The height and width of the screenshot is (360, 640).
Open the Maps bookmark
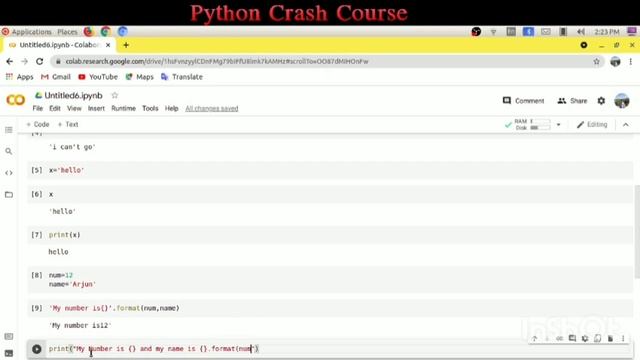tap(140, 77)
